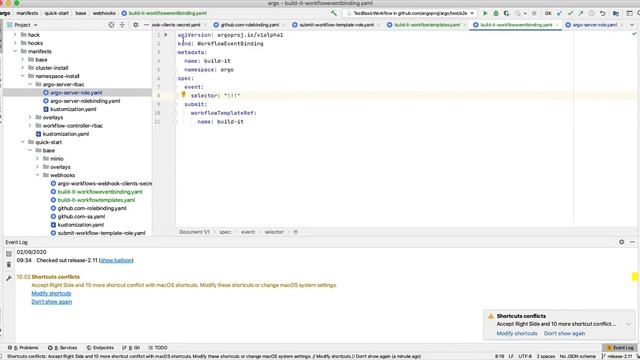Click the warning icon in the notification balloon
The image size is (640, 360).
pyautogui.click(x=491, y=316)
